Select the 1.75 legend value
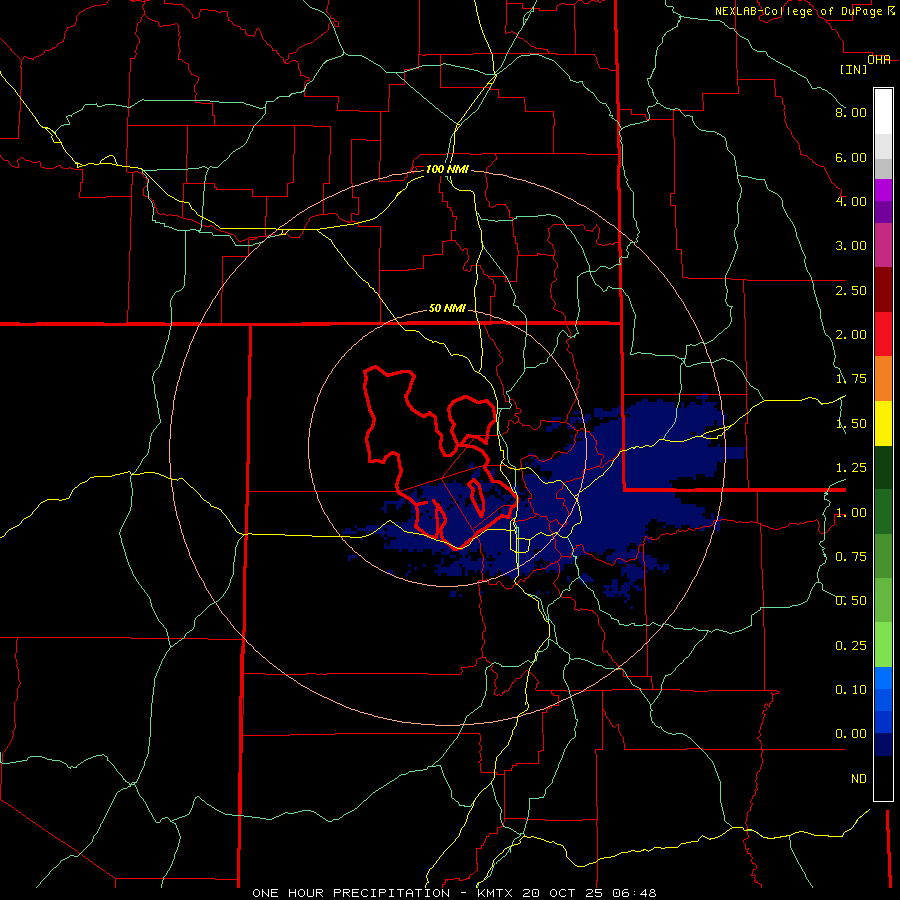Image resolution: width=900 pixels, height=900 pixels. pyautogui.click(x=851, y=379)
